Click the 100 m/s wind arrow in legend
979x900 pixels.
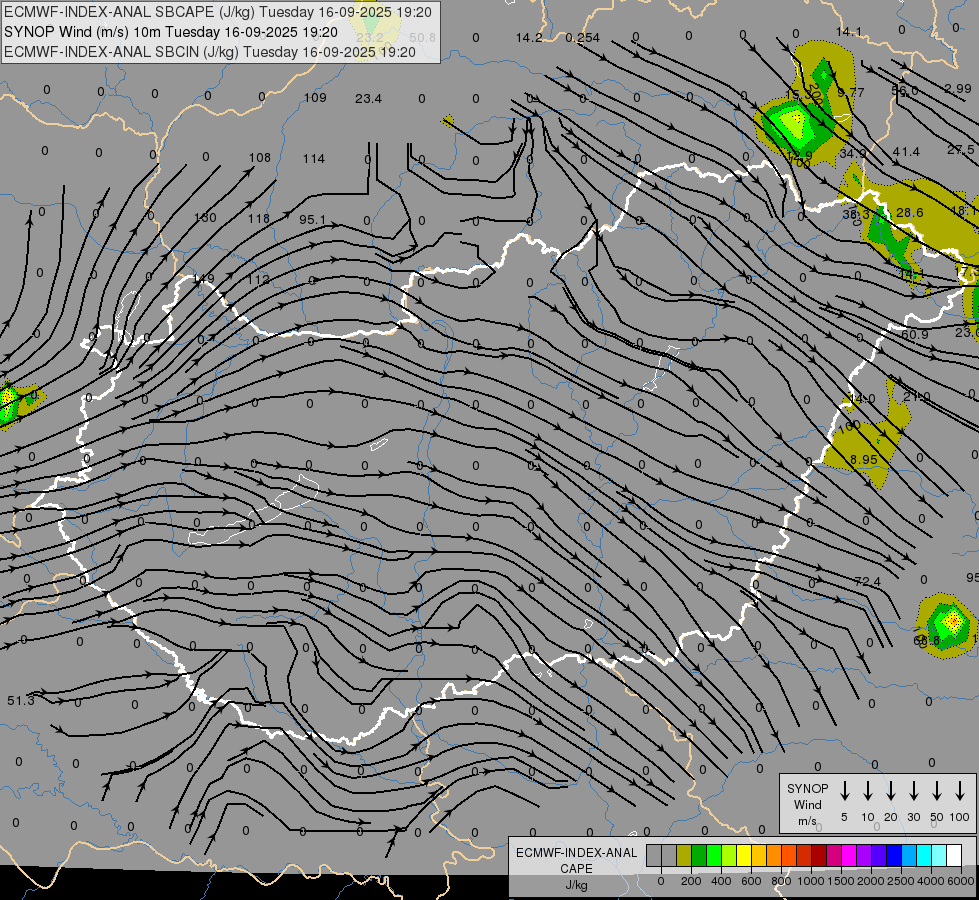click(960, 791)
